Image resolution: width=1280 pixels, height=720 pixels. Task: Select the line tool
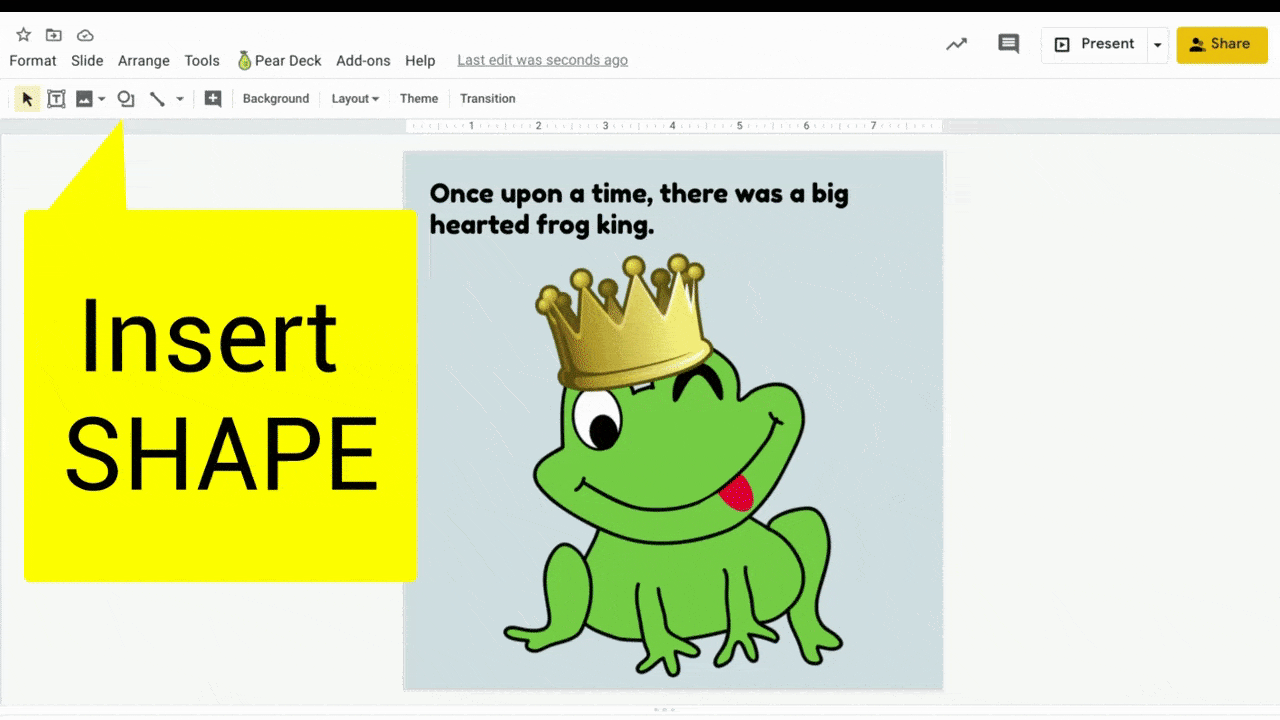pos(157,99)
